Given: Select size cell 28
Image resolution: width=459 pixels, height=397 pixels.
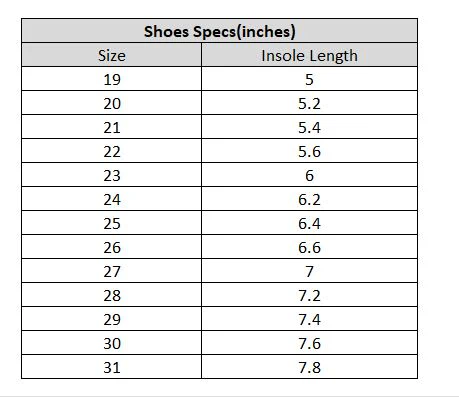Looking at the screenshot, I should tap(112, 295).
